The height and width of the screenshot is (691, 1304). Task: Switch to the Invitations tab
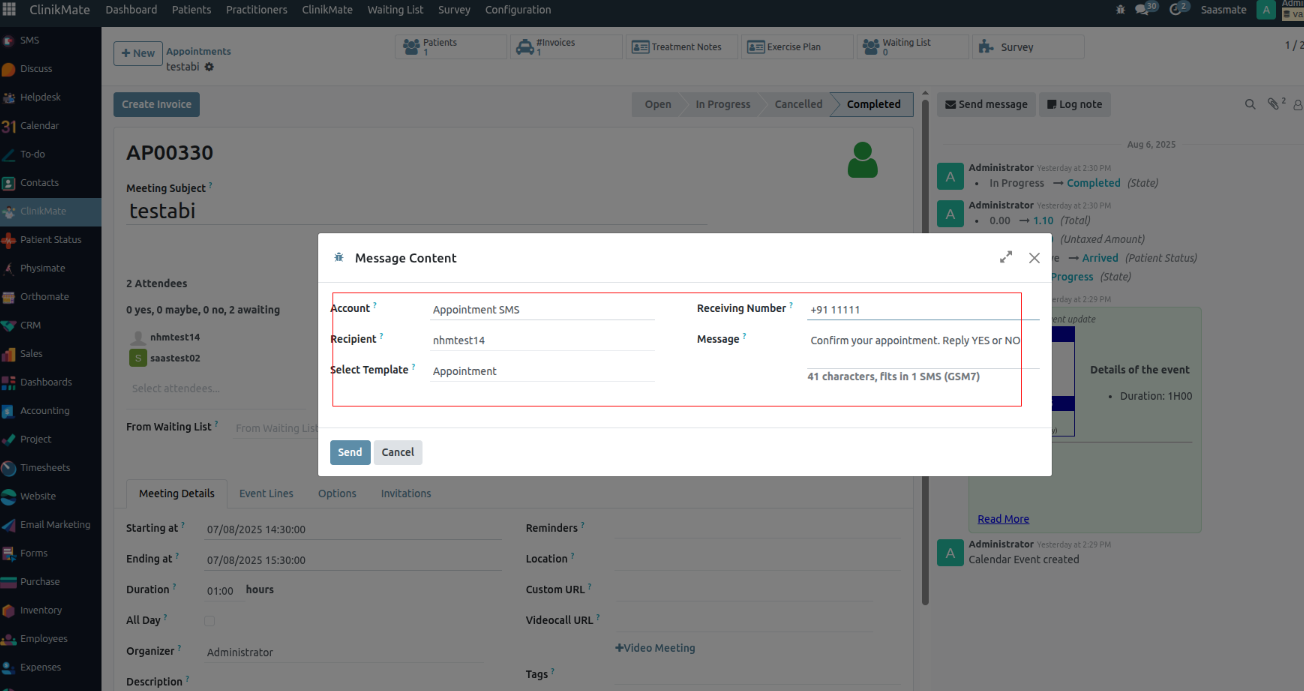pyautogui.click(x=406, y=494)
